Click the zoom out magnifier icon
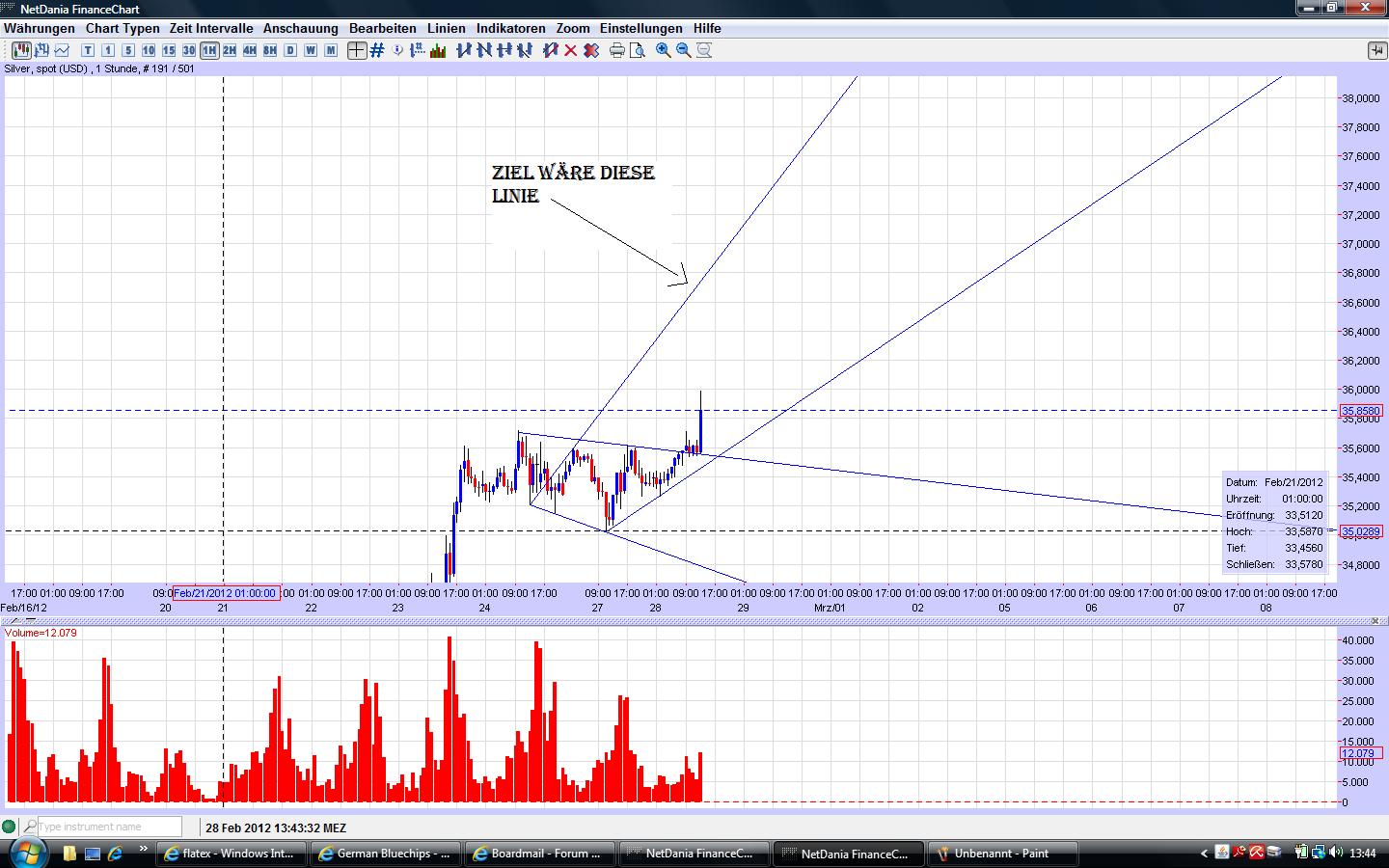 (x=684, y=50)
